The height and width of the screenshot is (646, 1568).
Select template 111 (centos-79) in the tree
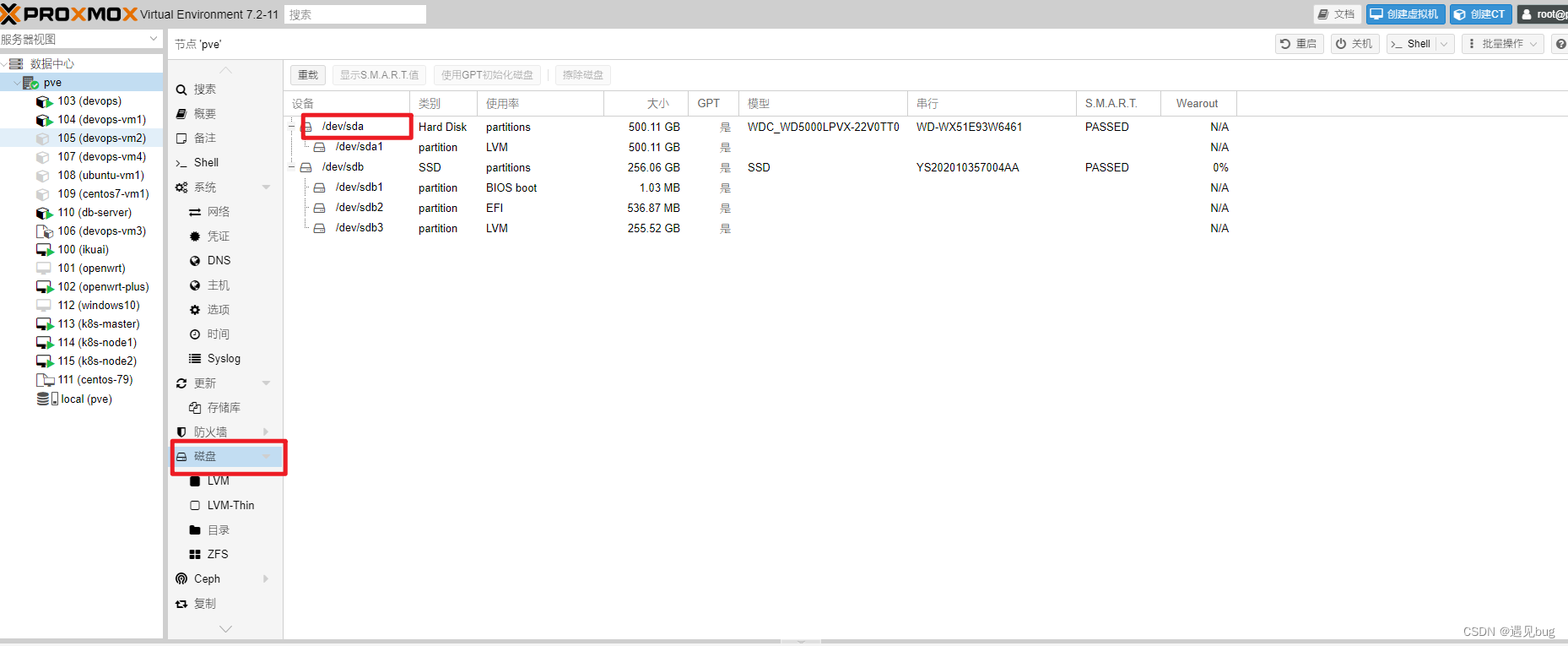(x=81, y=380)
